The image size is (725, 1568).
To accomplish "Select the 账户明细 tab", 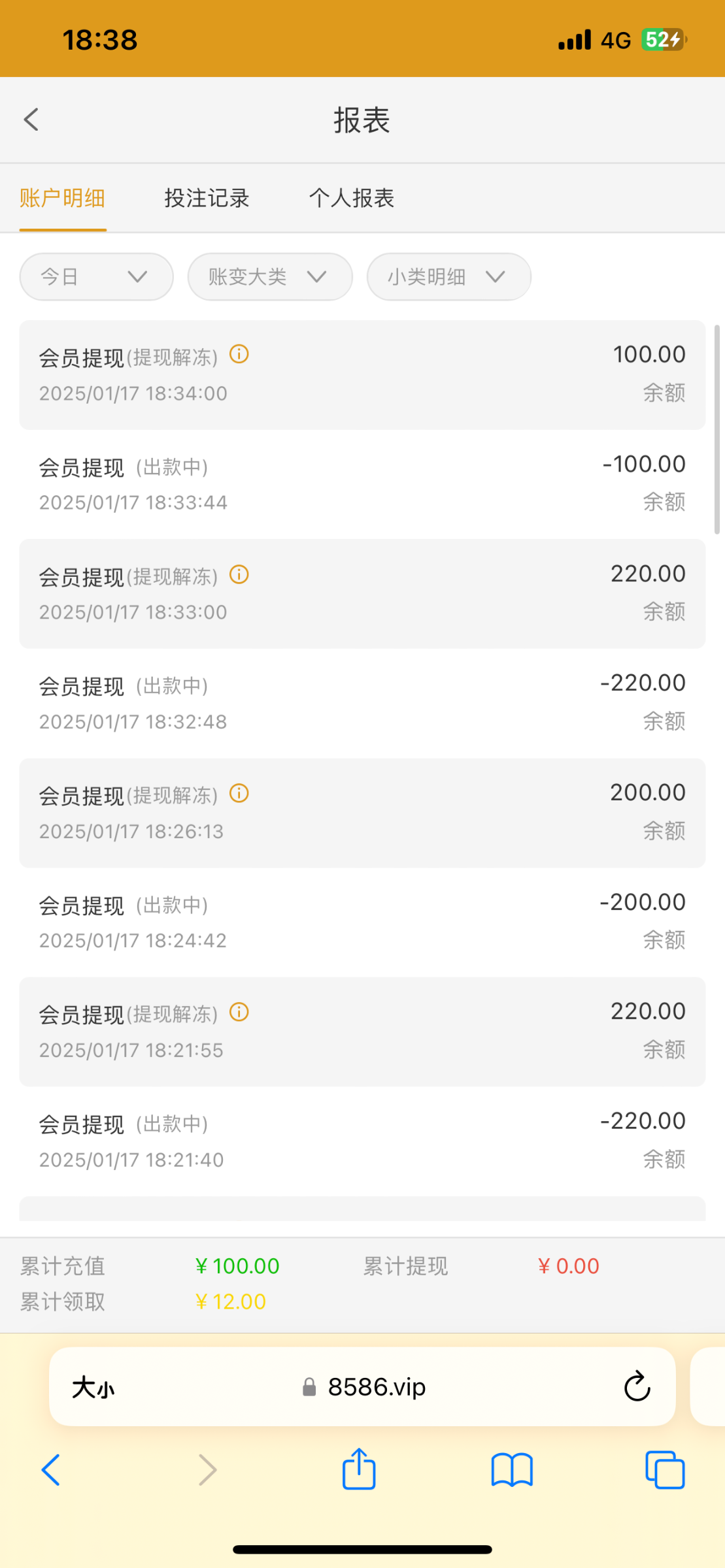I will click(63, 198).
